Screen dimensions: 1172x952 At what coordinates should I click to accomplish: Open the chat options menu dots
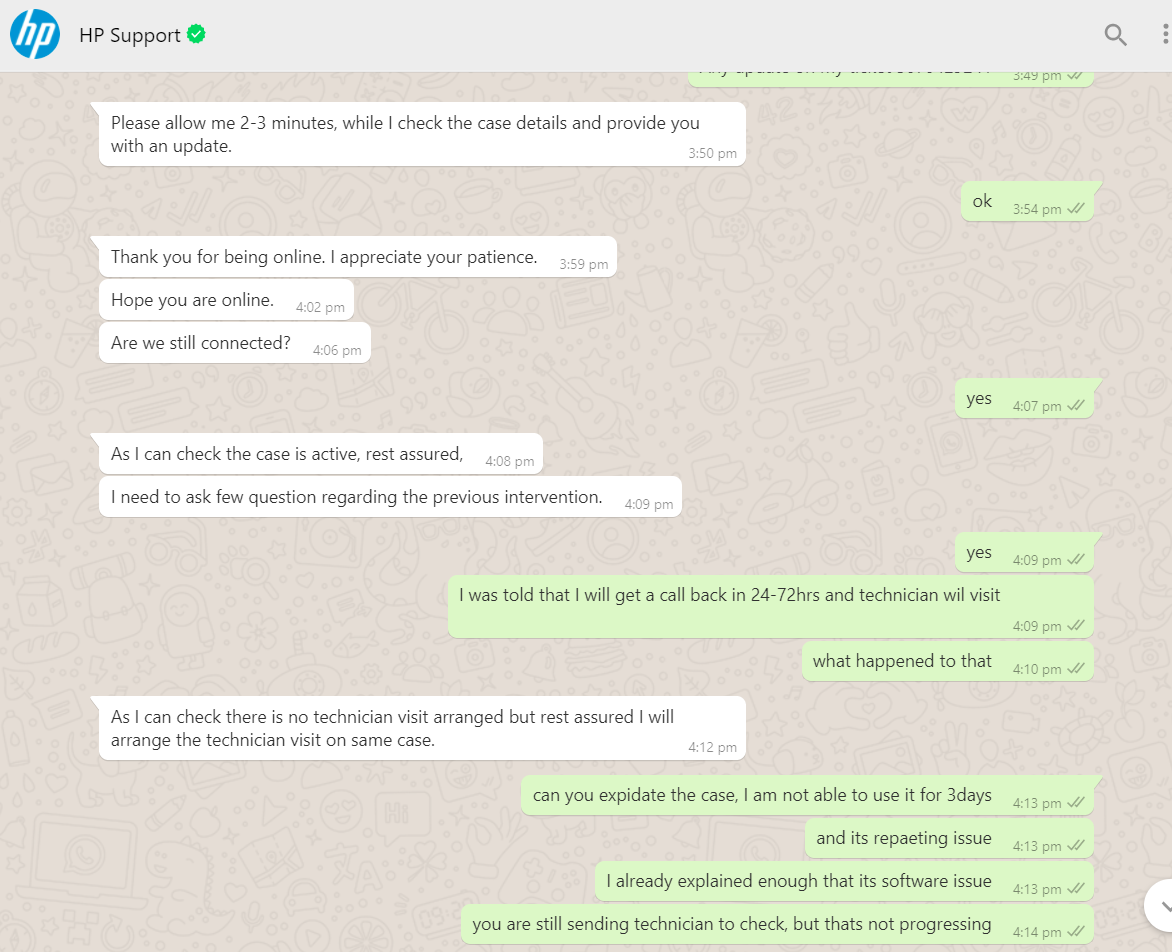click(x=1165, y=35)
